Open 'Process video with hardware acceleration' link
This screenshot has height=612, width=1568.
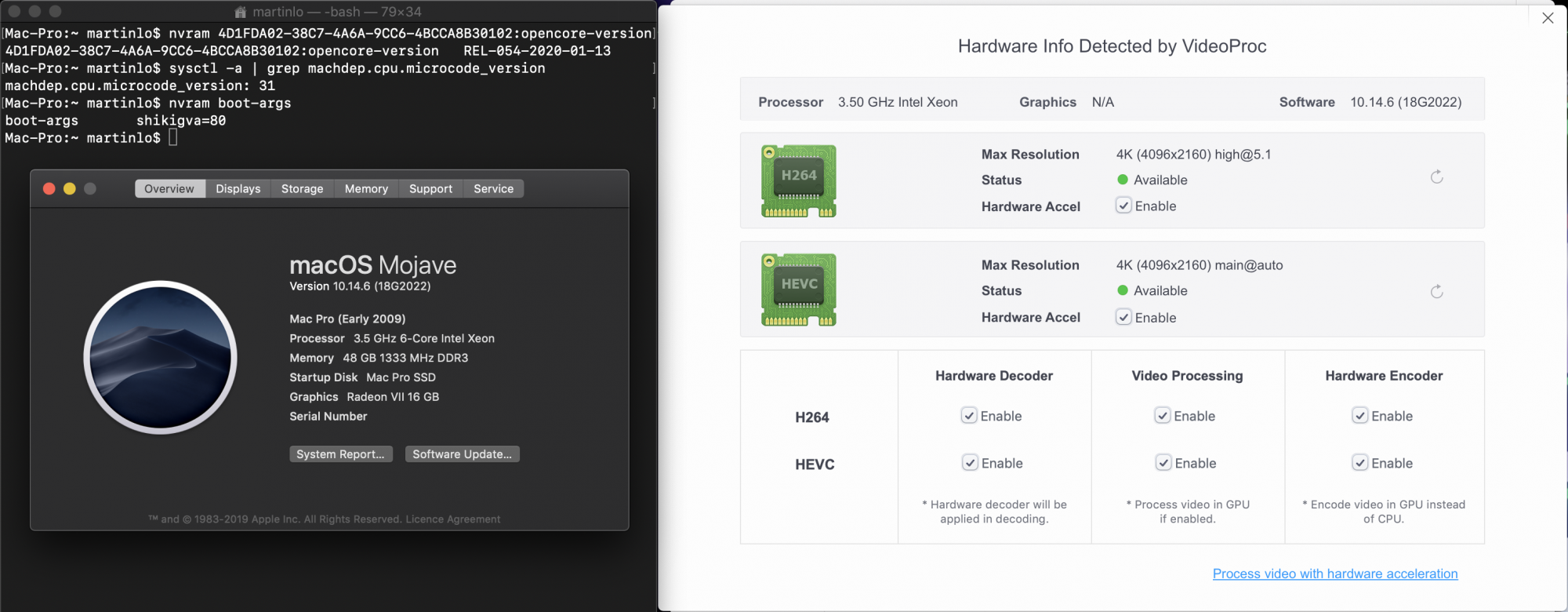(1335, 574)
